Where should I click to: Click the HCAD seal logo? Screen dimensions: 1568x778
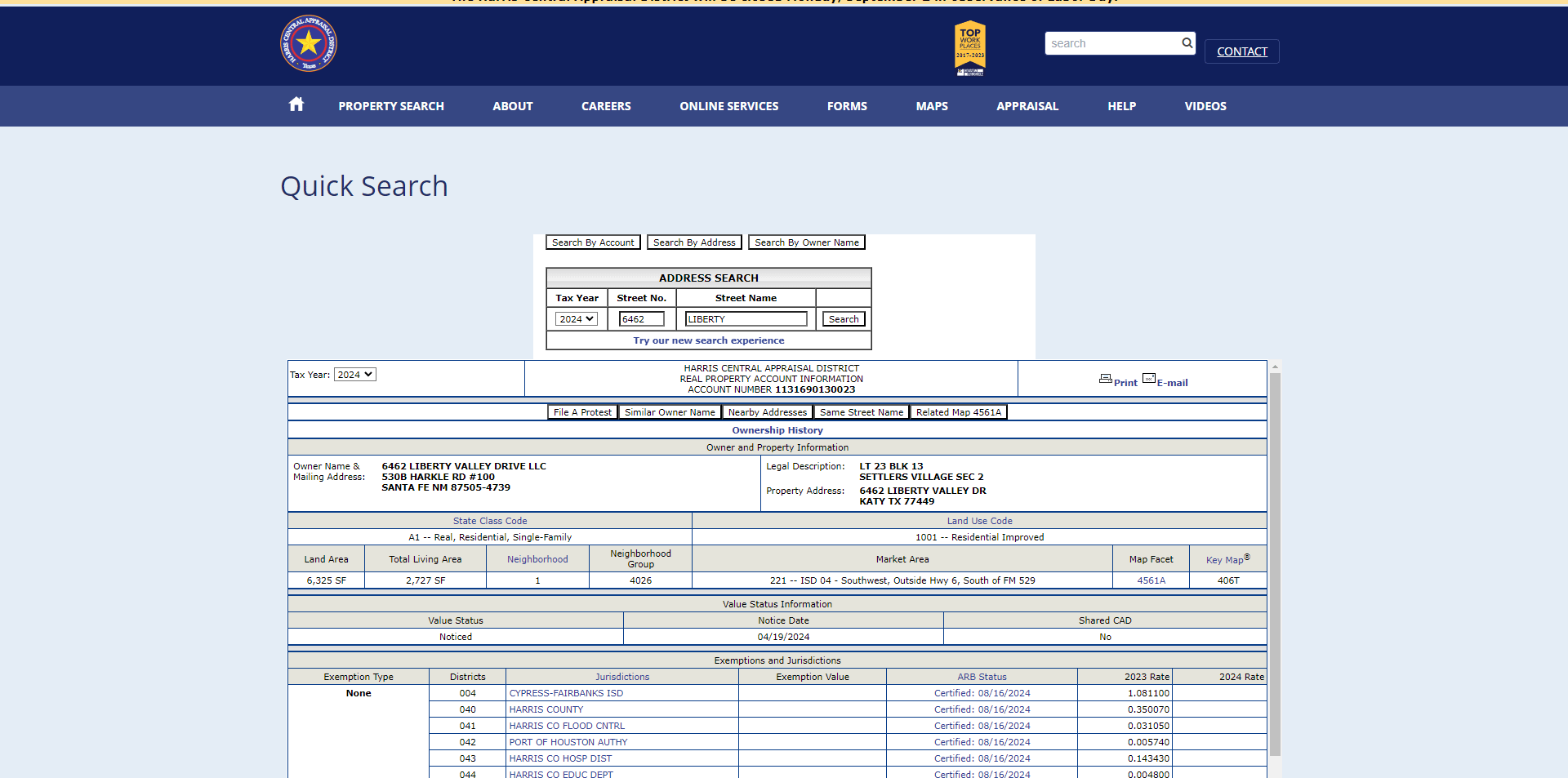(309, 43)
